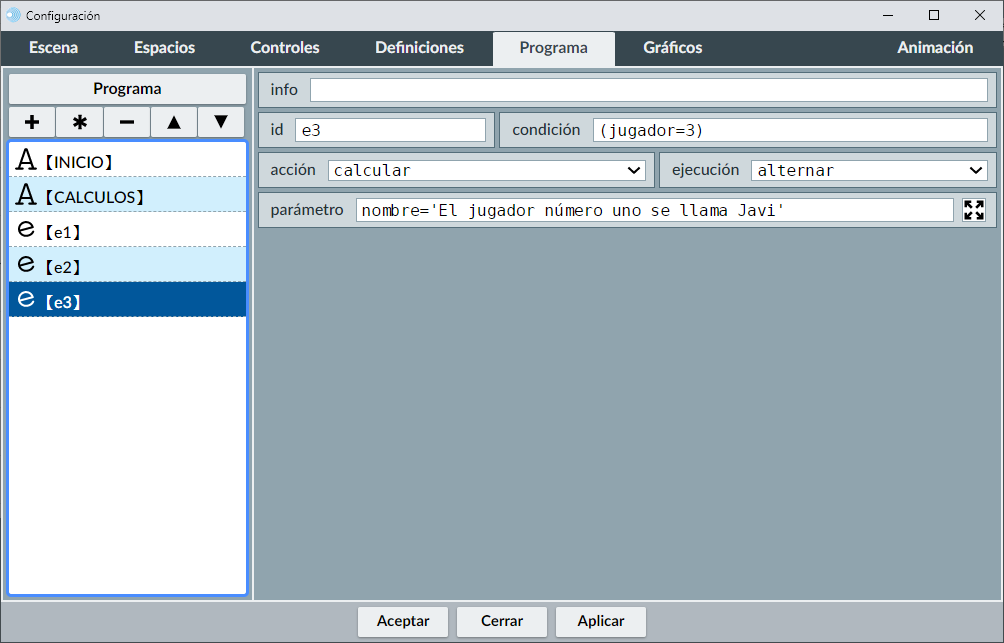Click the minus icon to delete item

[126, 122]
